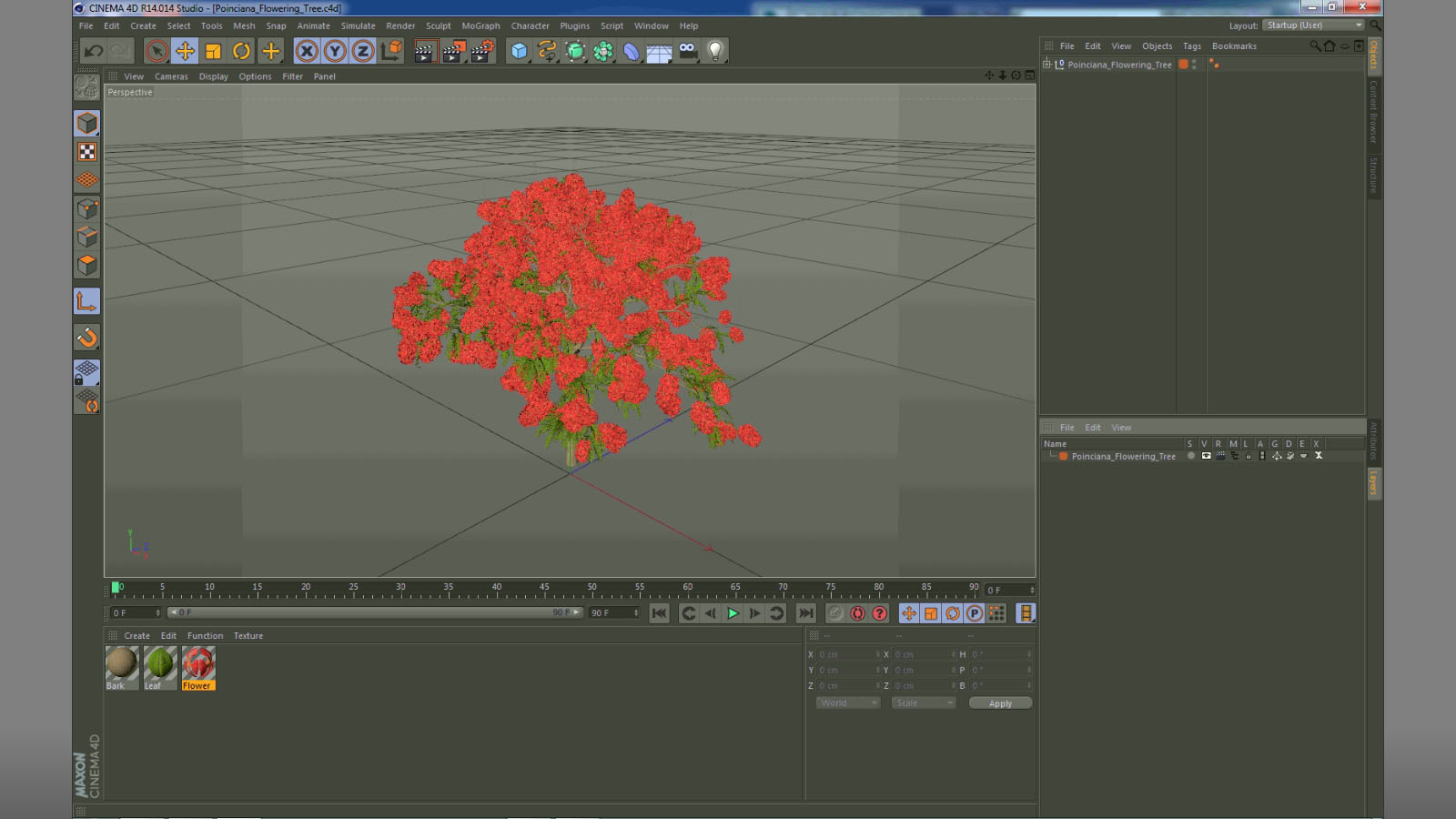Switch to Edges mode icon
Screen dimensions: 1456x819
coord(86,237)
